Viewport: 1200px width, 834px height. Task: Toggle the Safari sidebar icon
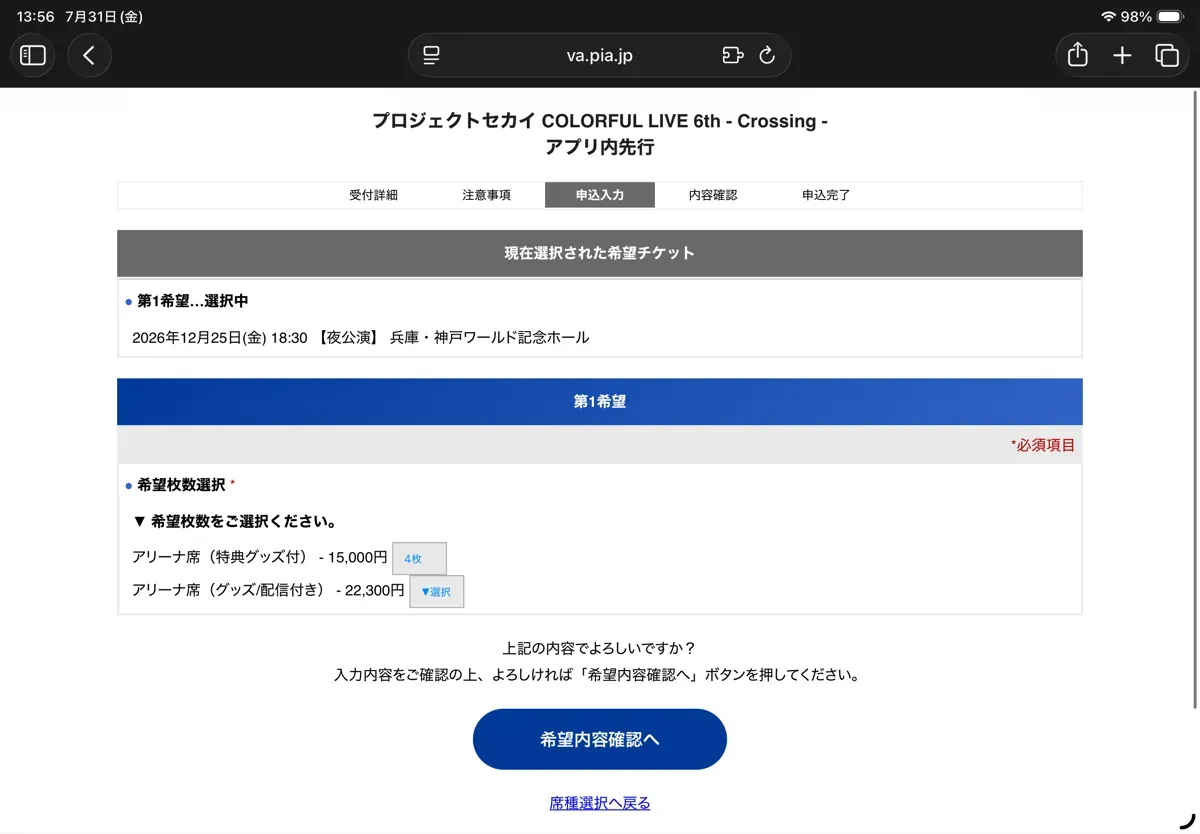click(33, 55)
